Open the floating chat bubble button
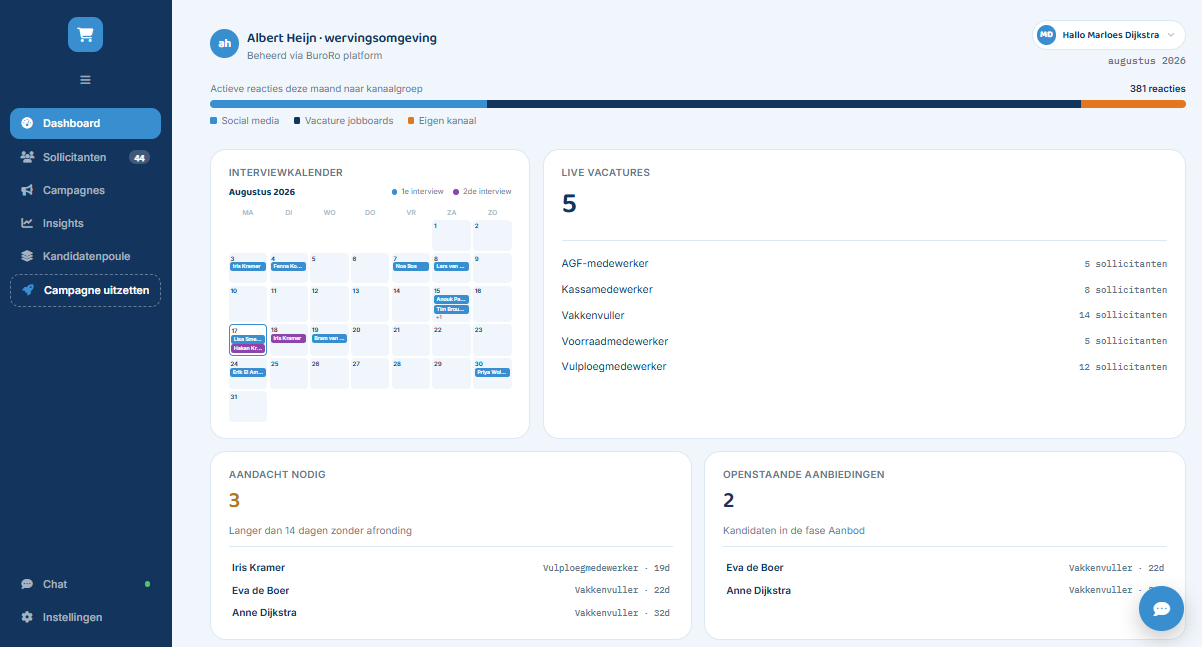Image resolution: width=1202 pixels, height=647 pixels. tap(1161, 608)
